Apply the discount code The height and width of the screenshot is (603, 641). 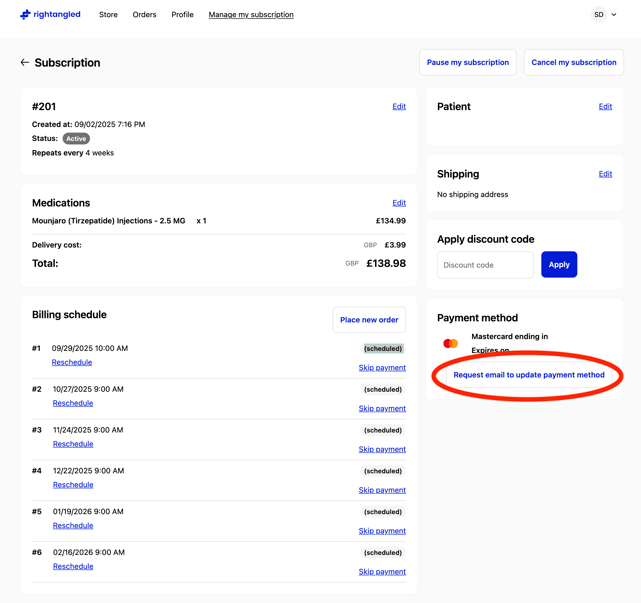[x=559, y=265]
